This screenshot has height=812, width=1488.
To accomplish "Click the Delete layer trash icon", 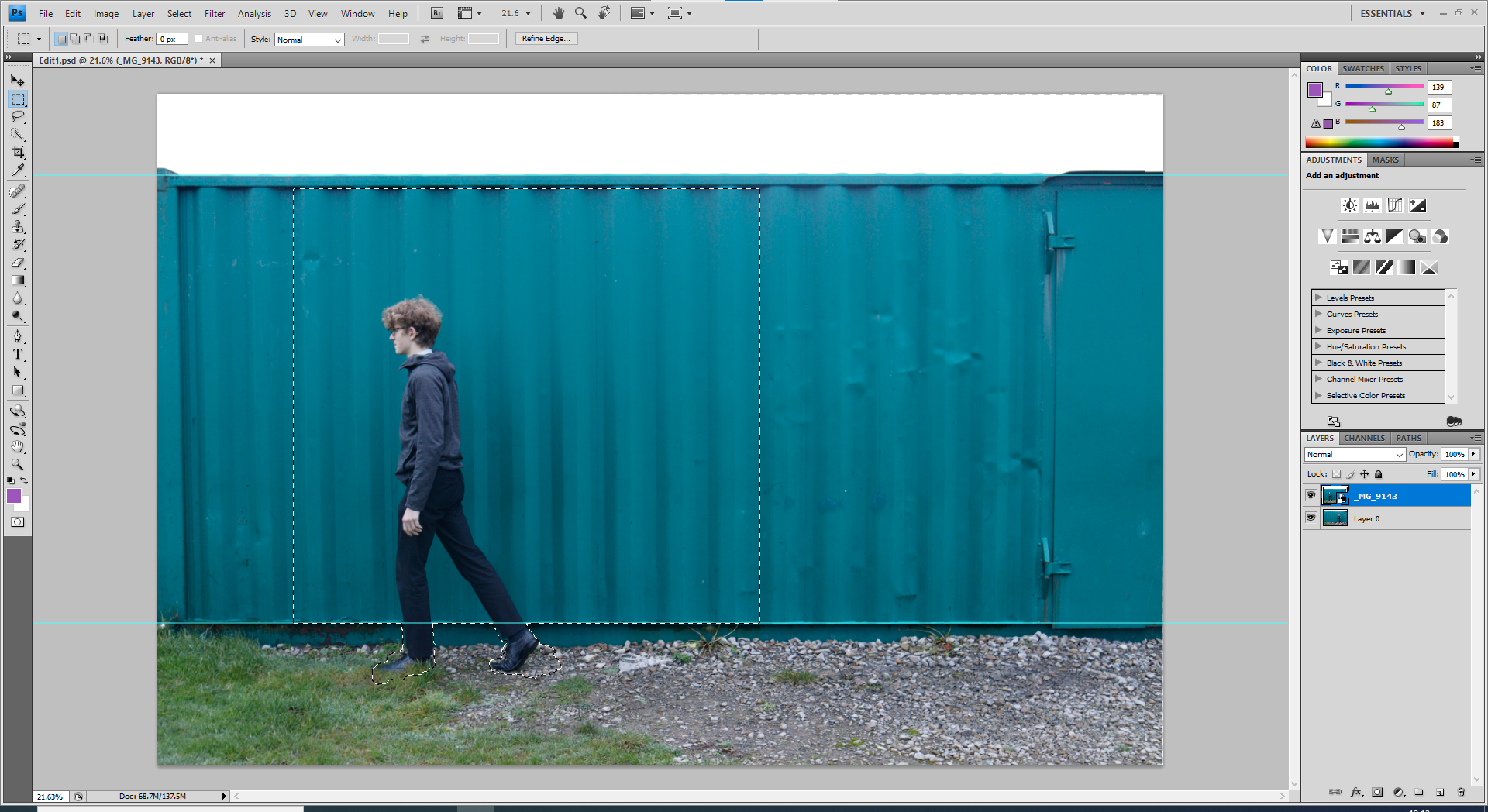I will tap(1461, 792).
